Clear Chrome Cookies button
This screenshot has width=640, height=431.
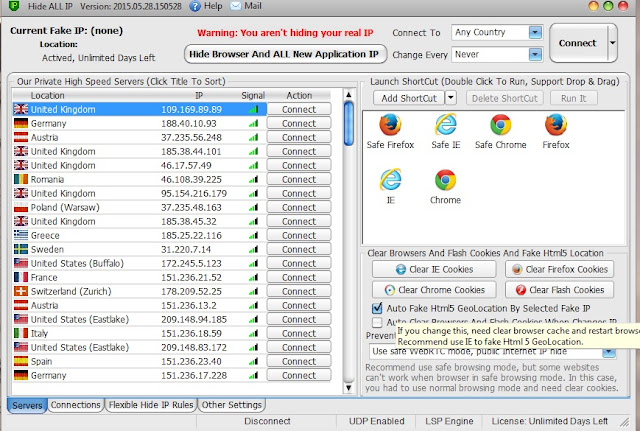pos(434,290)
